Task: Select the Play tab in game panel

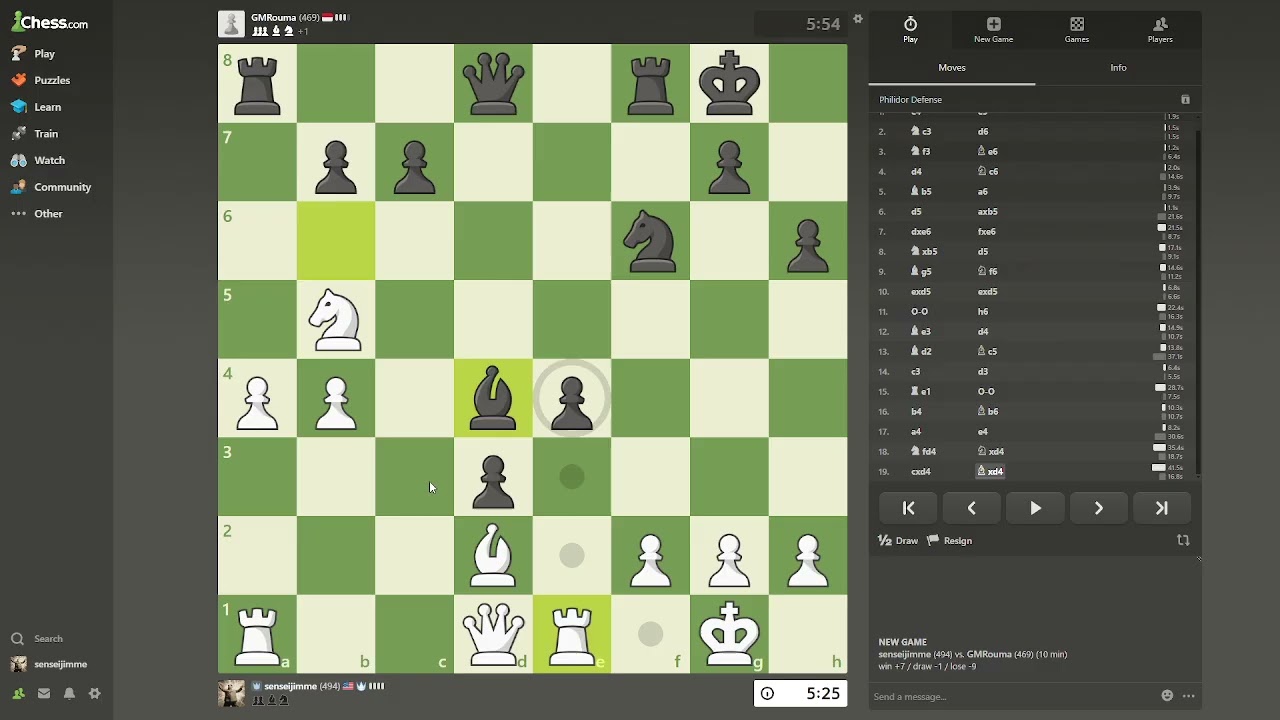Action: tap(910, 30)
